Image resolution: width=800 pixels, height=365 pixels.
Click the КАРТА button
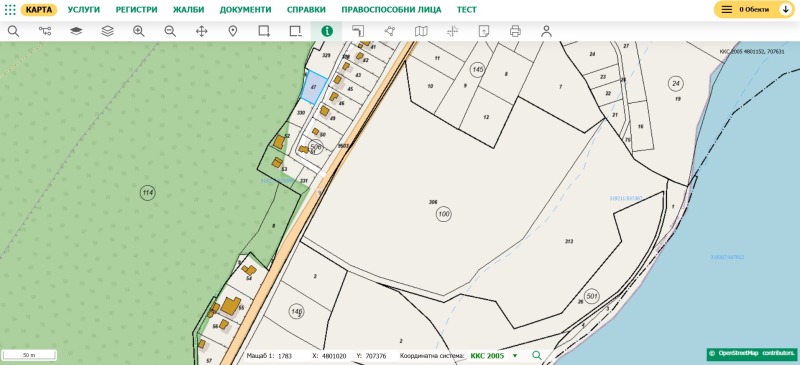point(39,10)
